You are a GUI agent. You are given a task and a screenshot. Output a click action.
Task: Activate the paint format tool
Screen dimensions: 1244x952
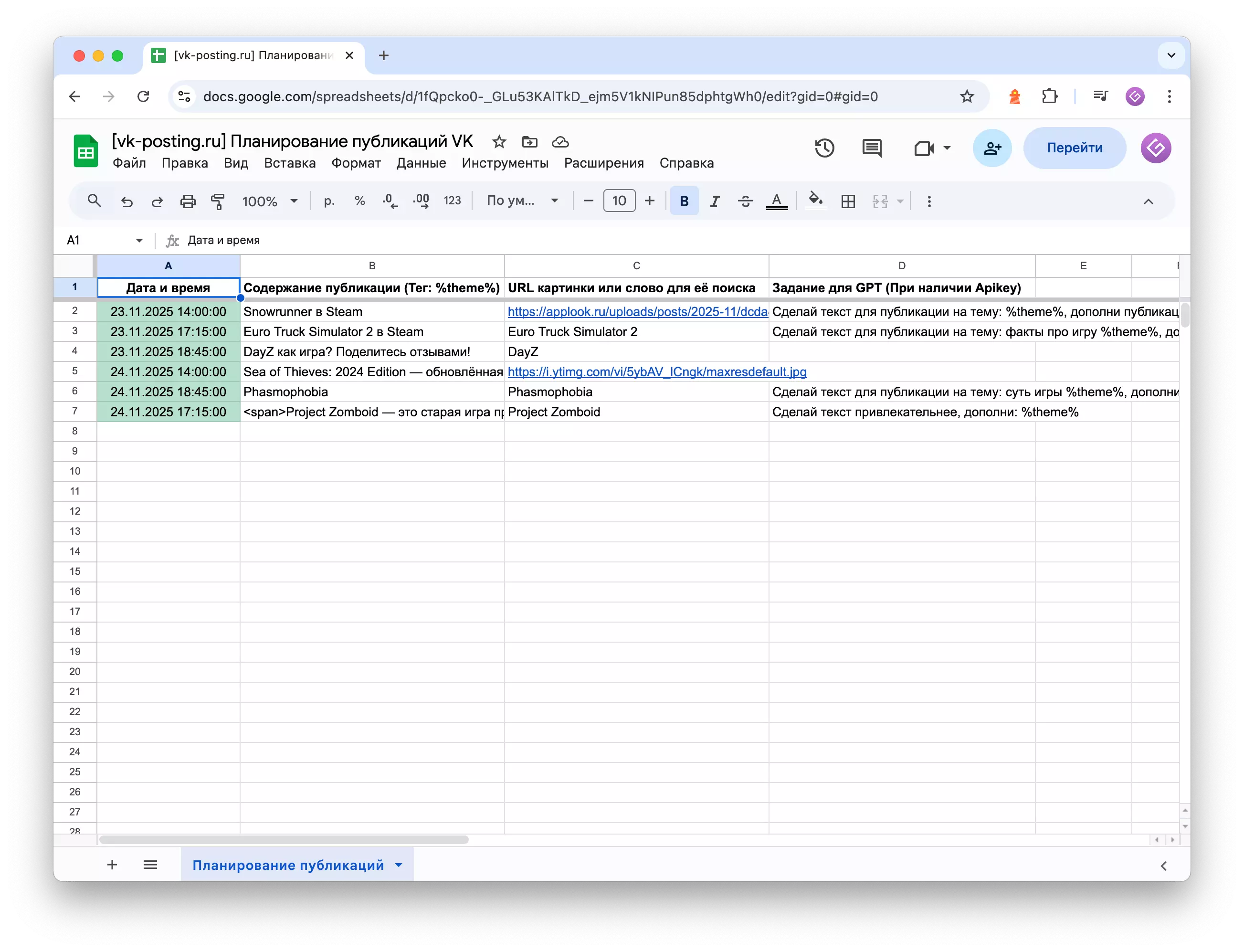pyautogui.click(x=218, y=201)
